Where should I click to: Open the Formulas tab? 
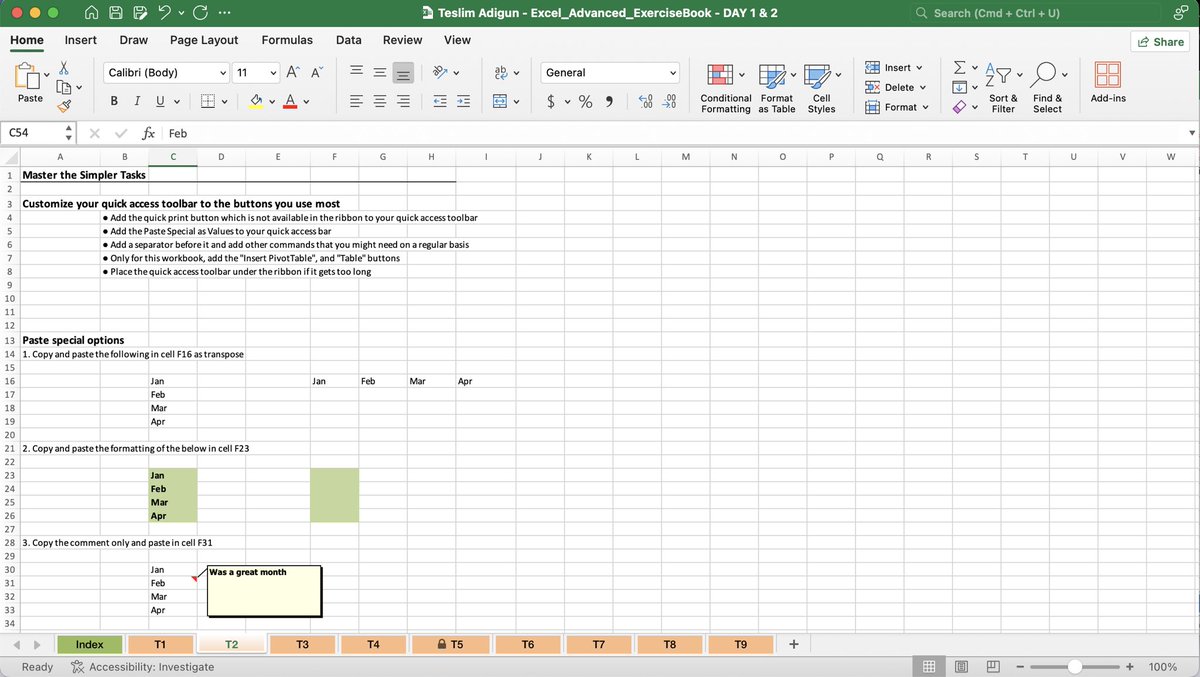(x=287, y=40)
